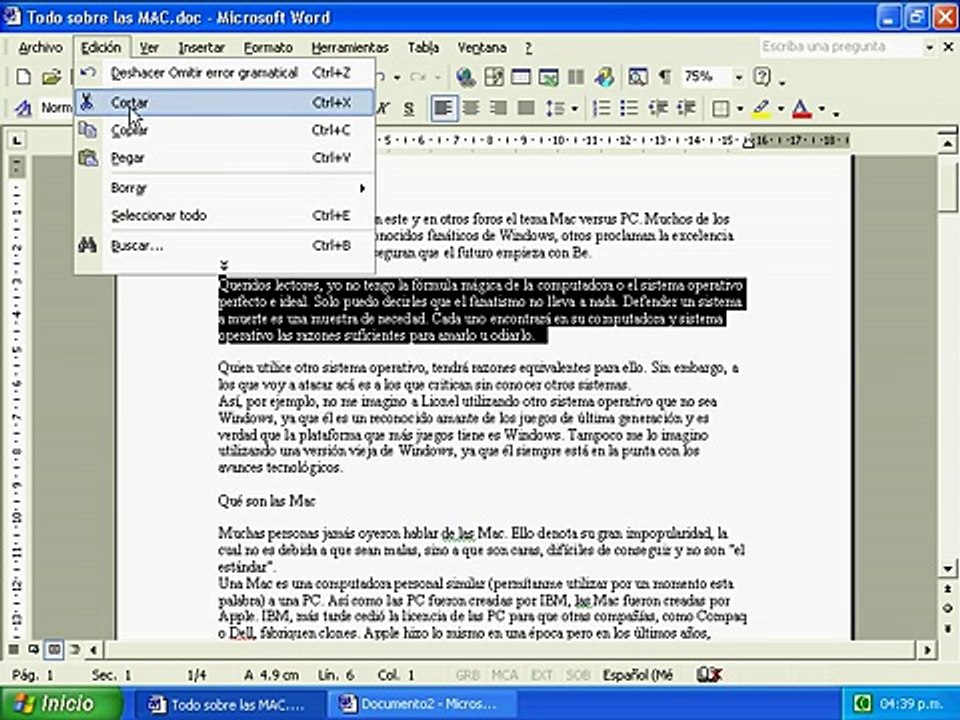This screenshot has width=960, height=720.
Task: Switch to Web Layout view button
Action: coord(33,649)
